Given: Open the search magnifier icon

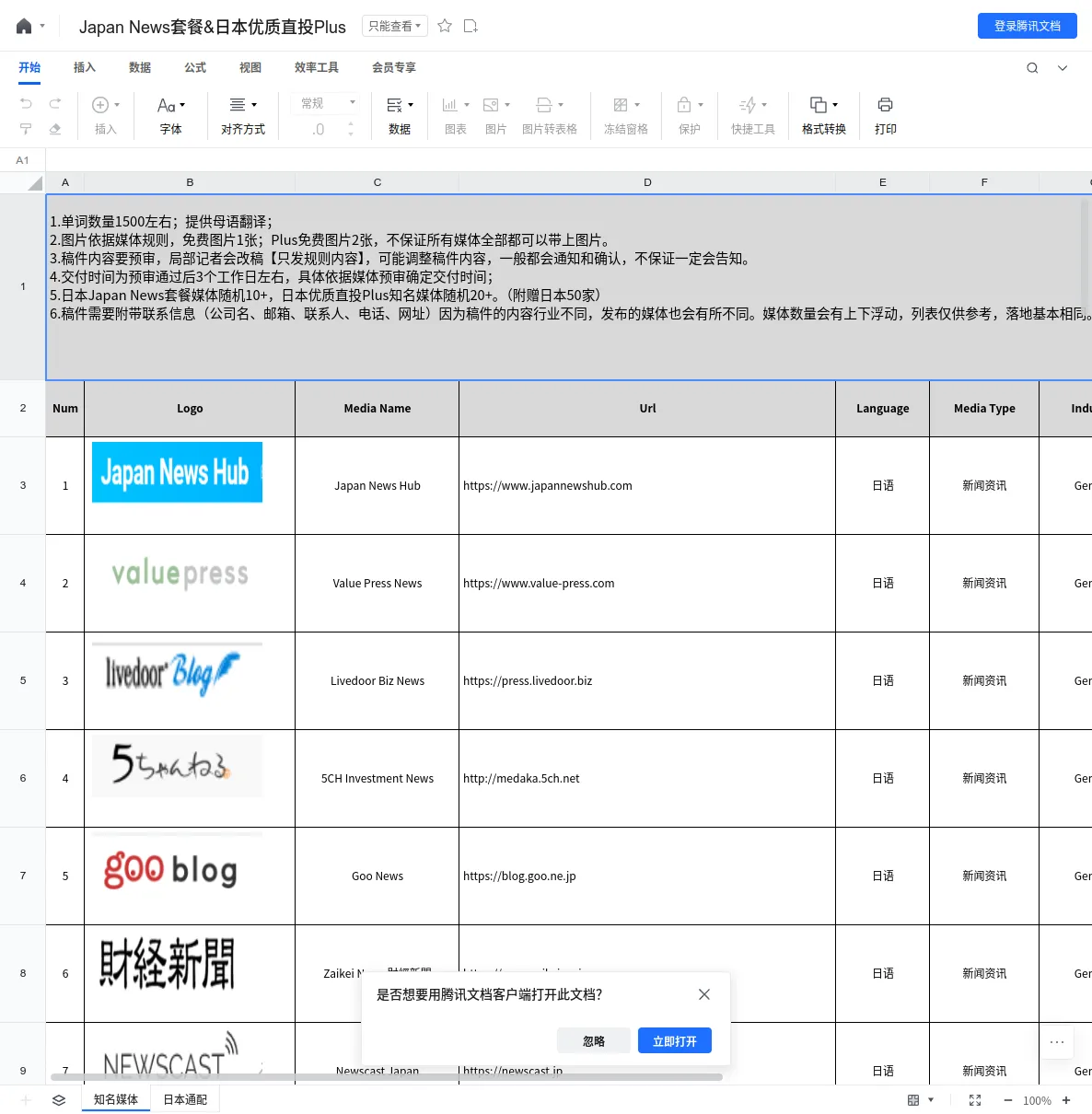Looking at the screenshot, I should tap(1032, 68).
